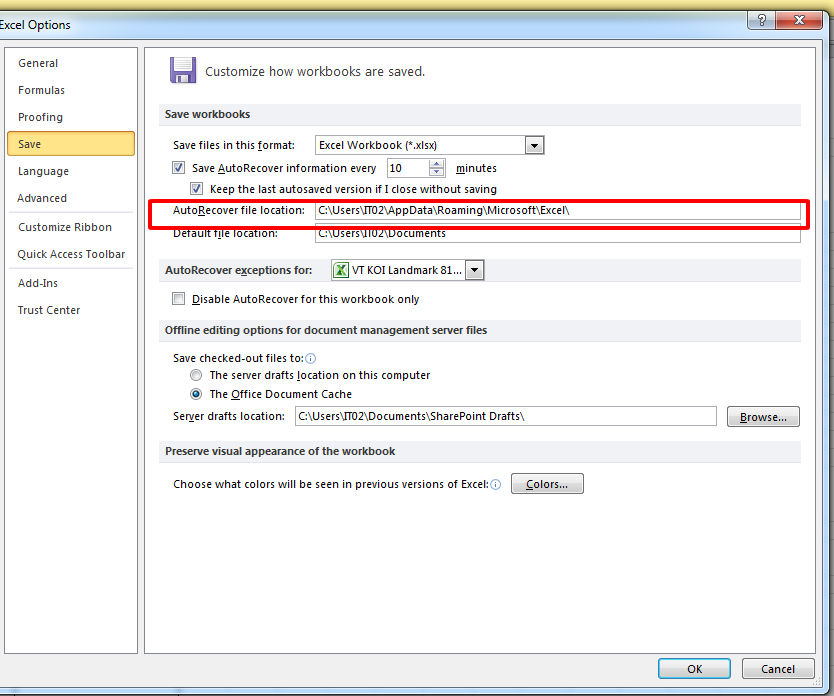This screenshot has height=696, width=834.
Task: Click the Browse button
Action: click(763, 417)
